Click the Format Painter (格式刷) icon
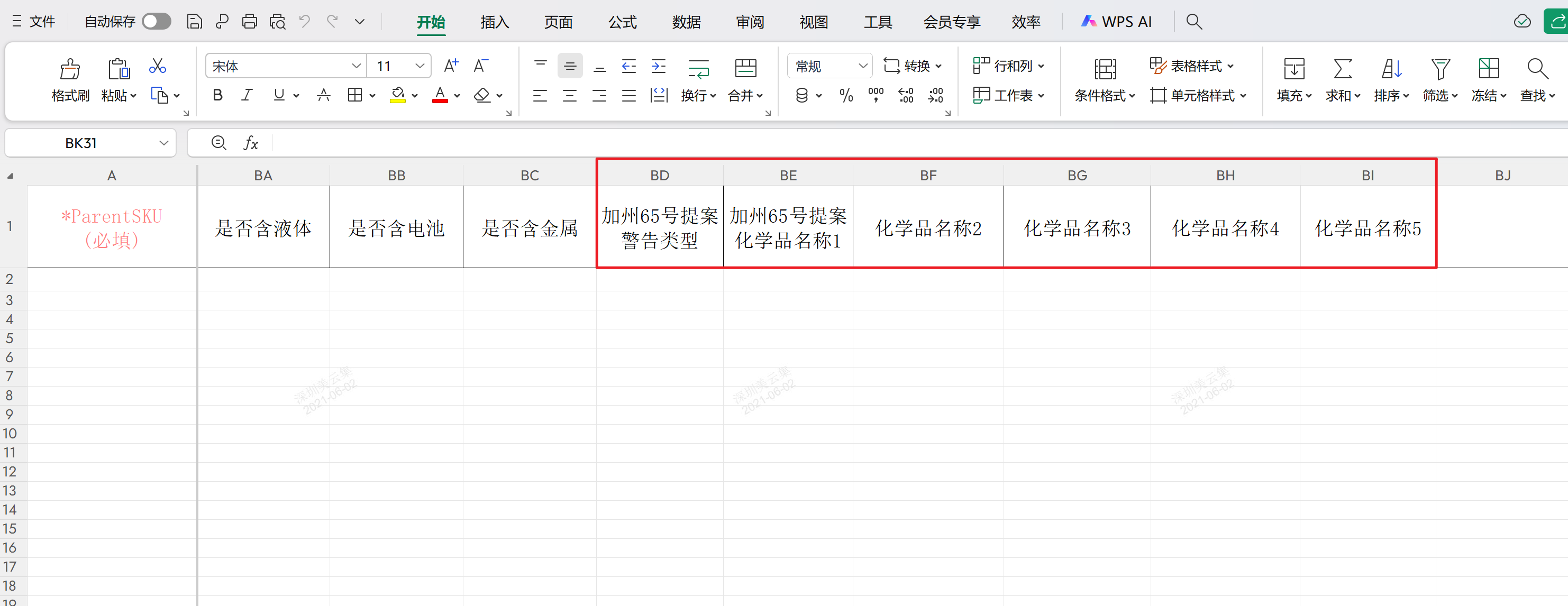The width and height of the screenshot is (1568, 606). [x=70, y=69]
